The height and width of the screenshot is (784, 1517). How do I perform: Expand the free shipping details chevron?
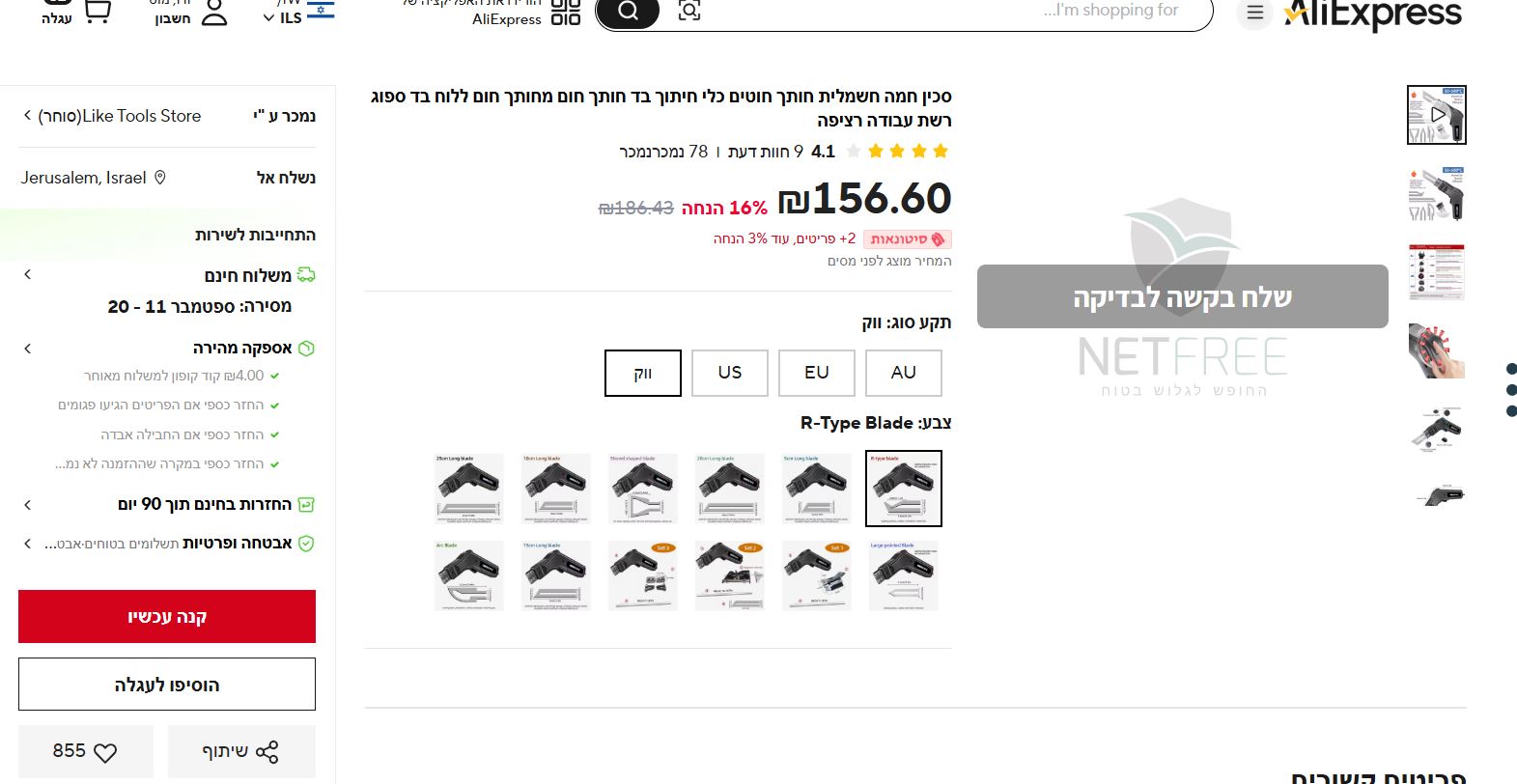click(28, 275)
